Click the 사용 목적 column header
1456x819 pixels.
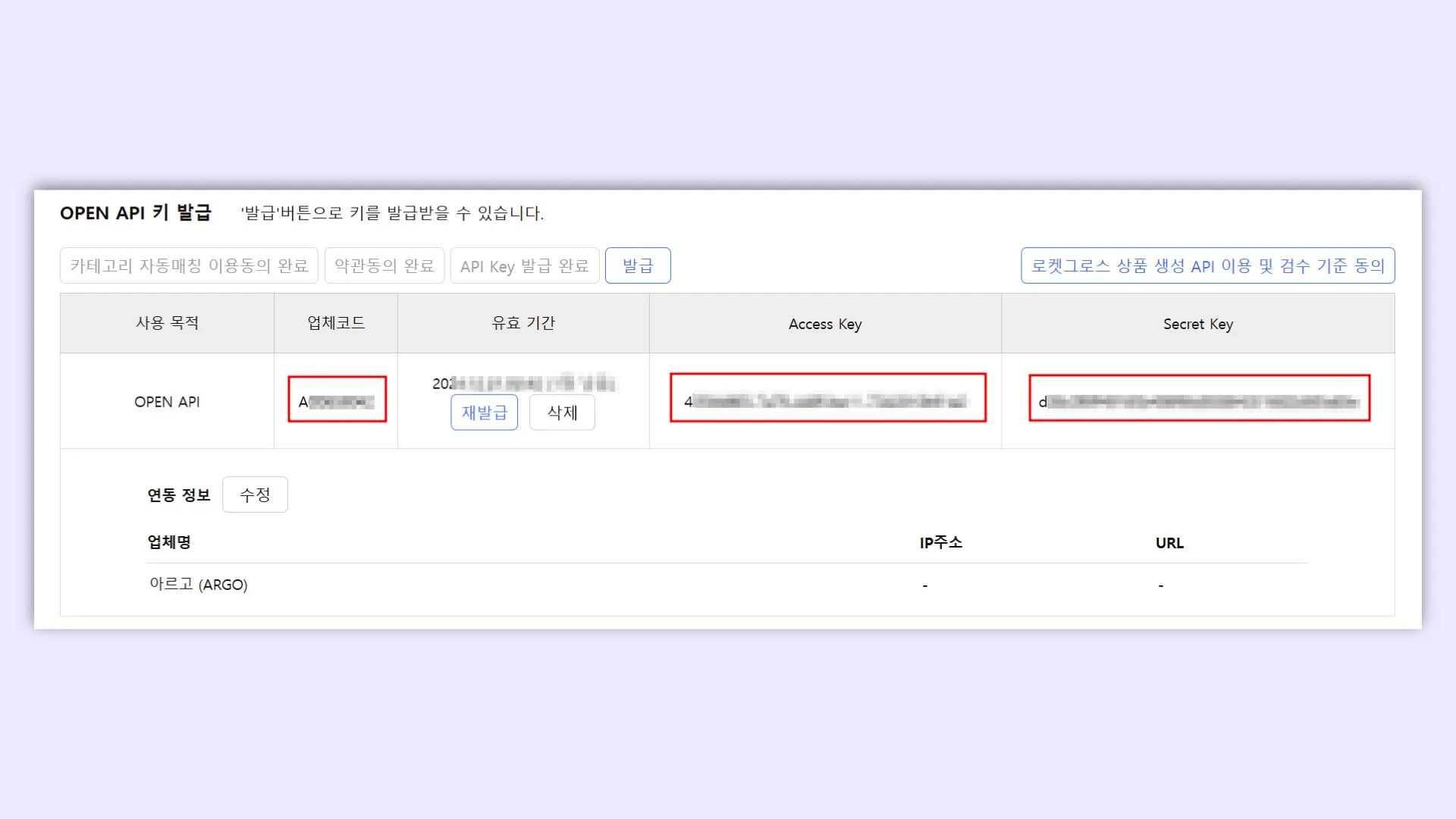(x=167, y=323)
